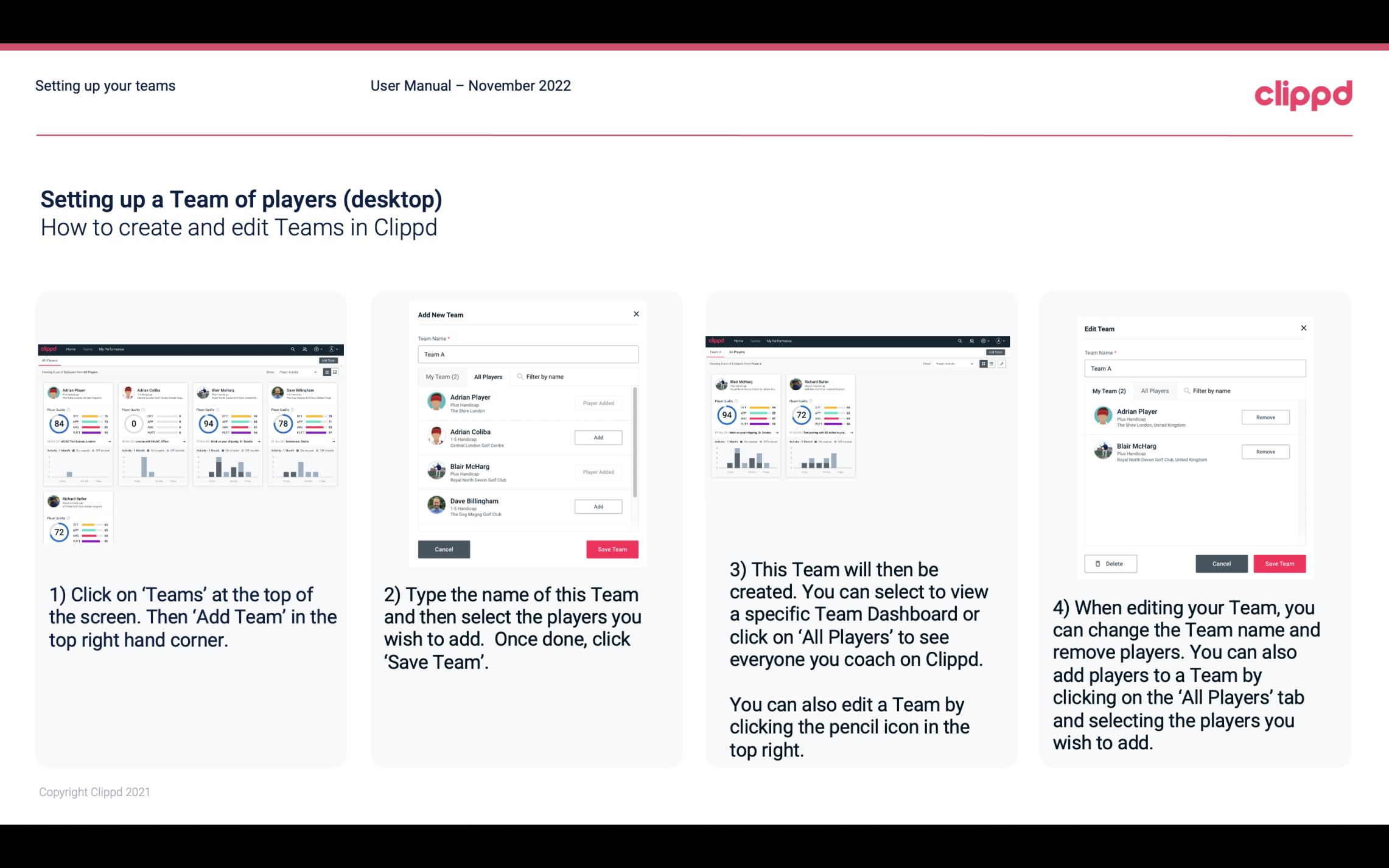Click the Add button next to Adrian Coliba
Viewport: 1389px width, 868px height.
[x=598, y=436]
